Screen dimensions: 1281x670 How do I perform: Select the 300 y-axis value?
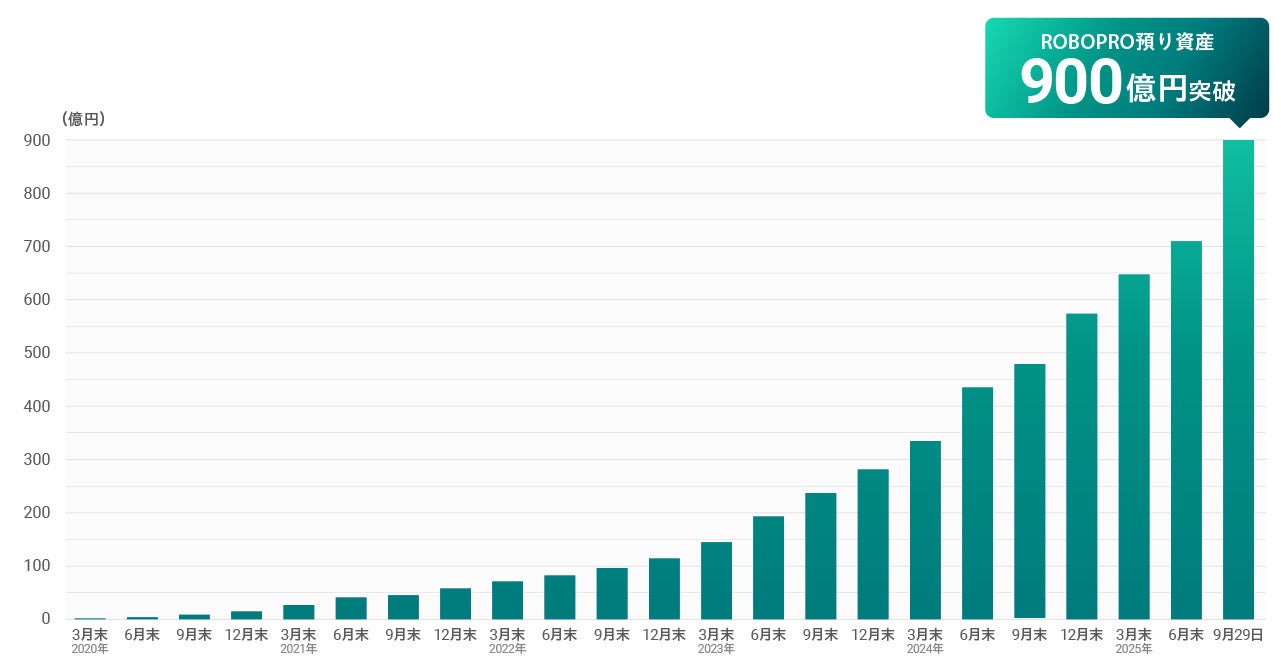pyautogui.click(x=37, y=460)
